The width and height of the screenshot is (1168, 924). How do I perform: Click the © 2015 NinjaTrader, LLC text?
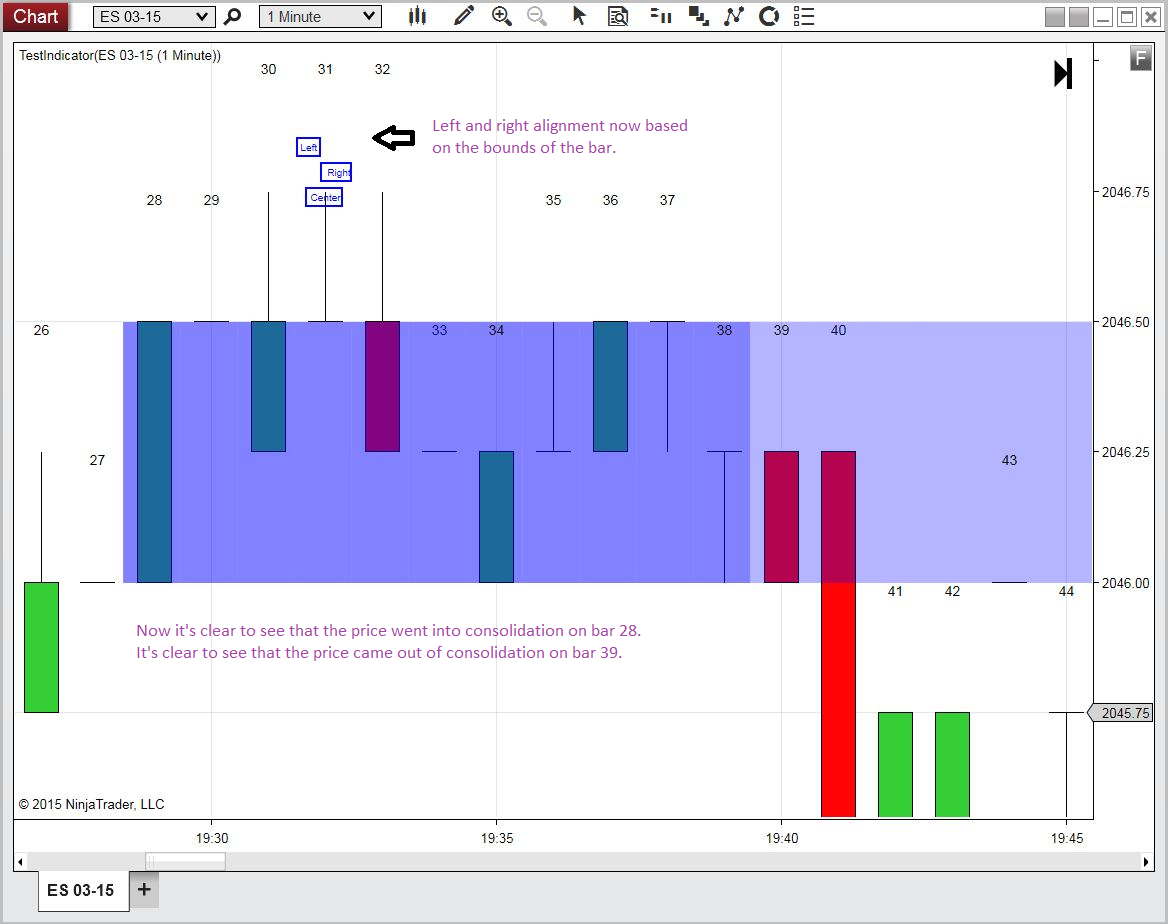pos(92,804)
